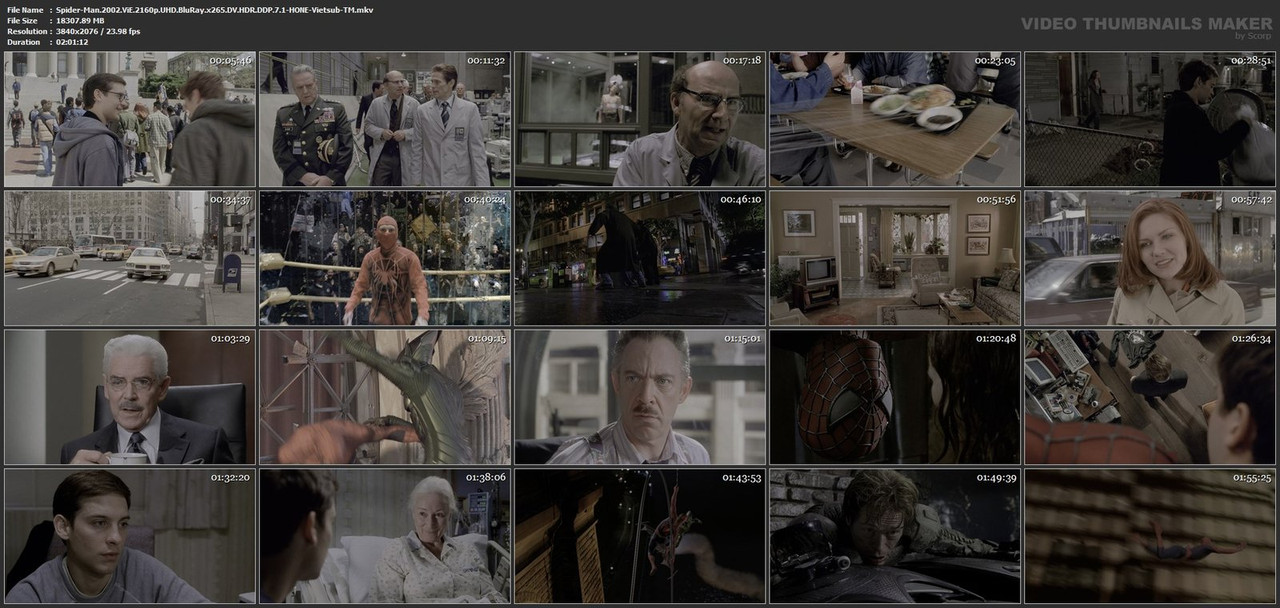Open the thumbnail timestamped 01:43:53
The width and height of the screenshot is (1280, 608).
point(640,536)
